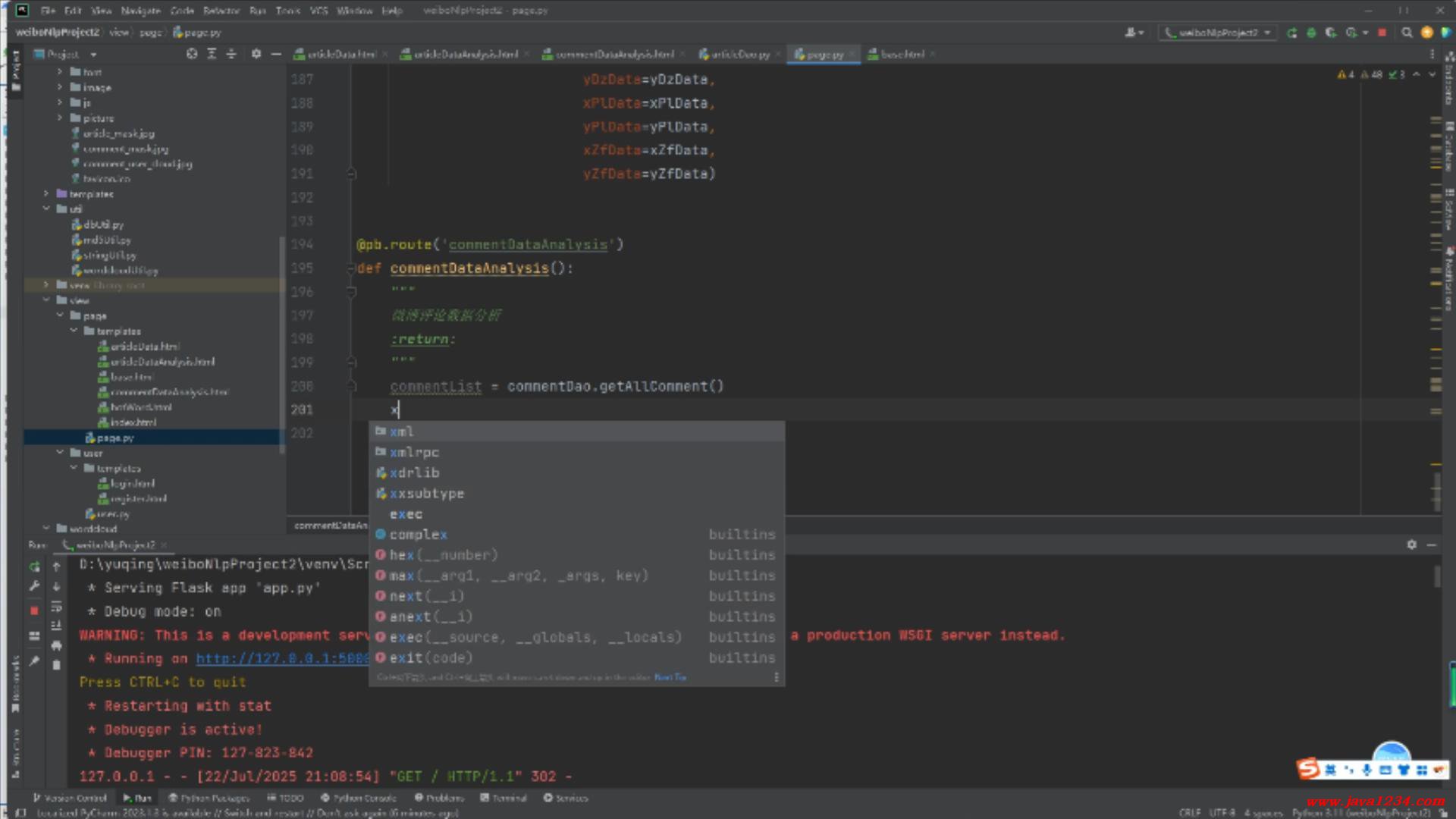
Task: Open Search Everywhere magnifier icon
Action: (x=1407, y=33)
